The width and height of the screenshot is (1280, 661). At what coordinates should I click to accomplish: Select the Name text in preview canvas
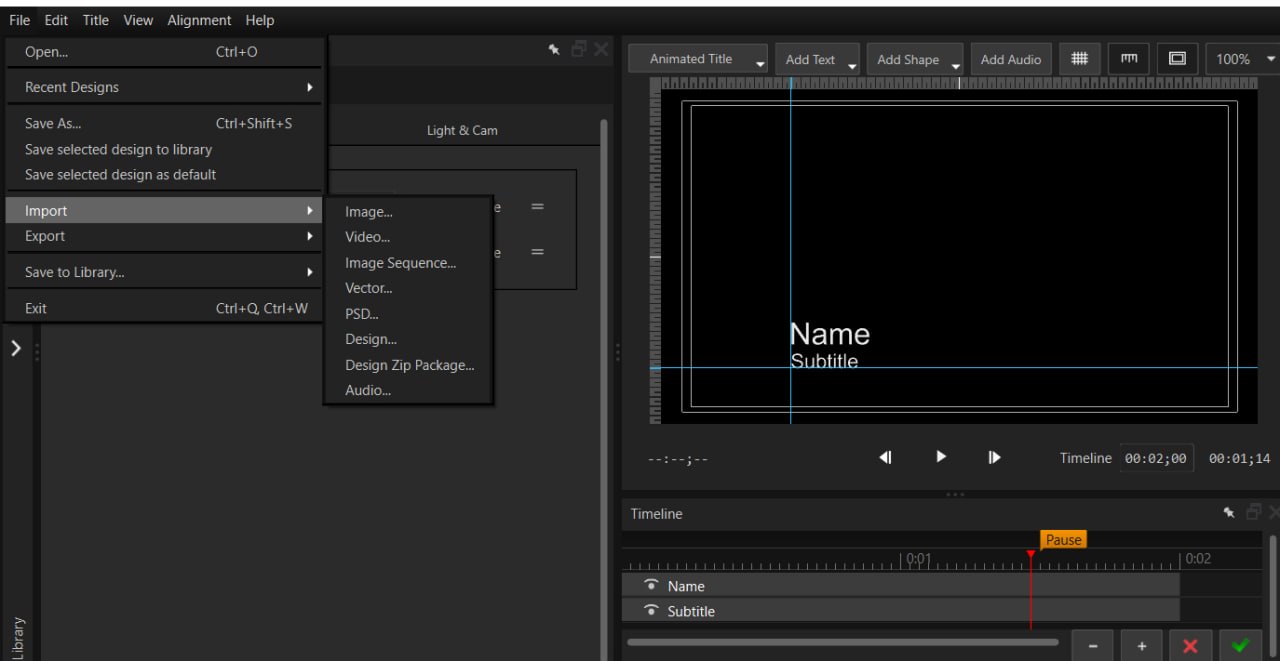829,334
